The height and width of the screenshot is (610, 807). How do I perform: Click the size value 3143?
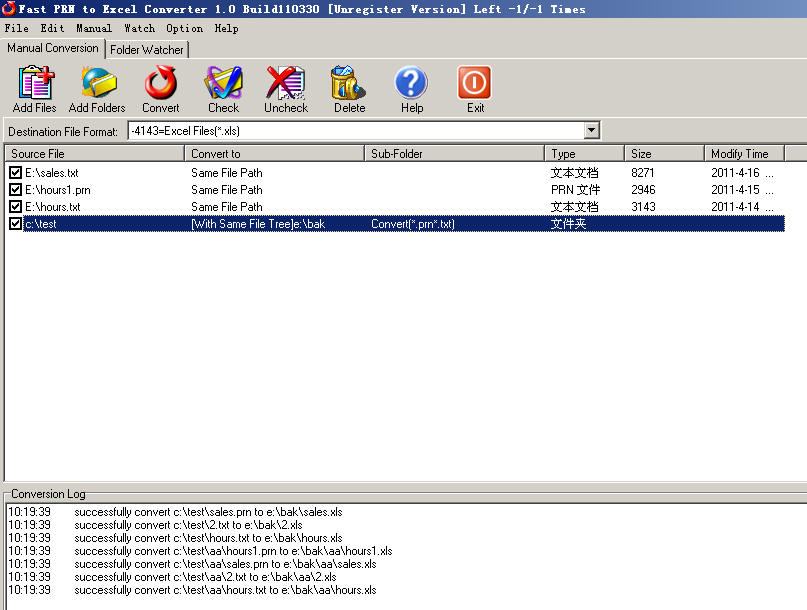pyautogui.click(x=643, y=206)
